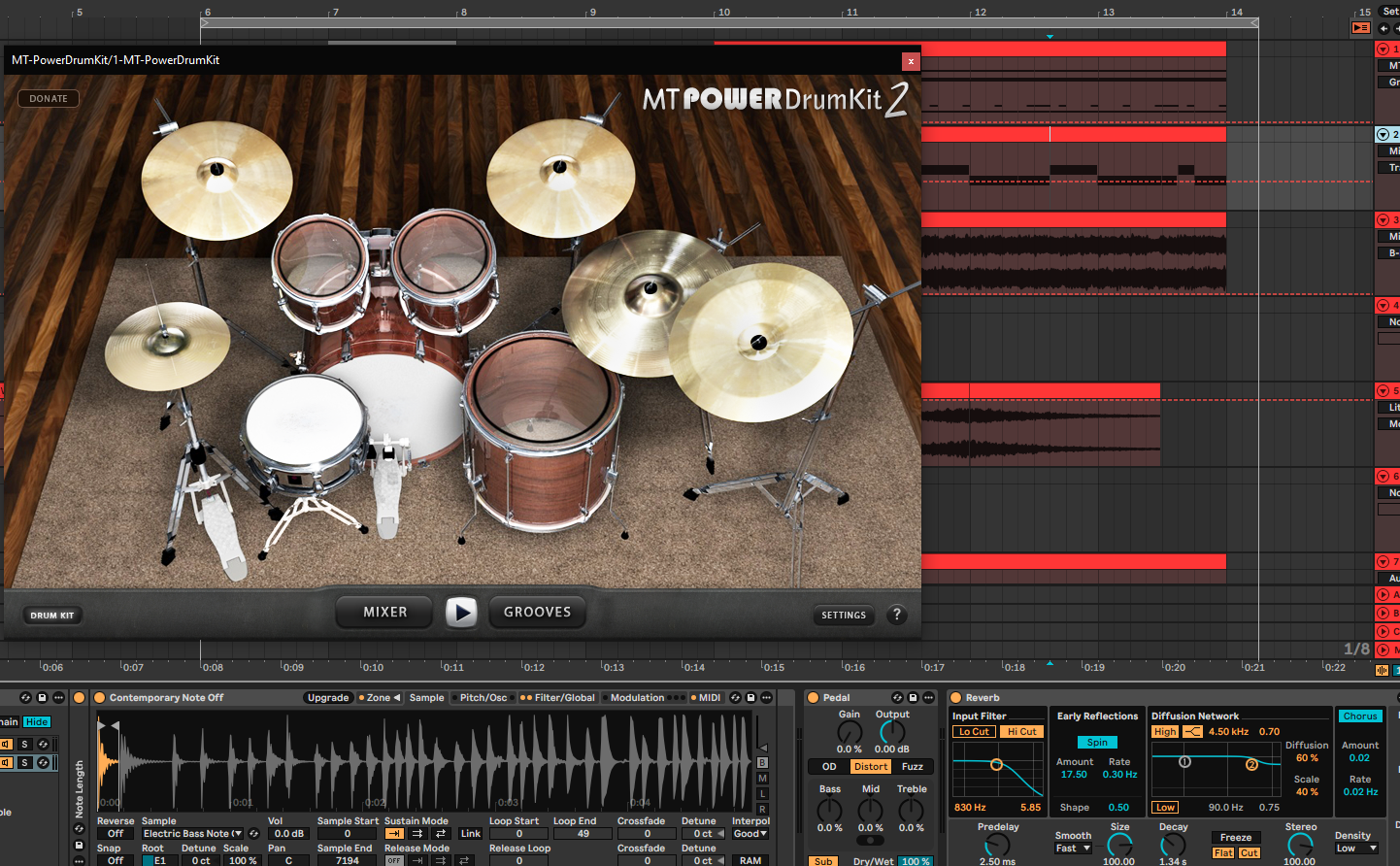
Task: Click the play button in MT Power DrumKit
Action: point(461,613)
